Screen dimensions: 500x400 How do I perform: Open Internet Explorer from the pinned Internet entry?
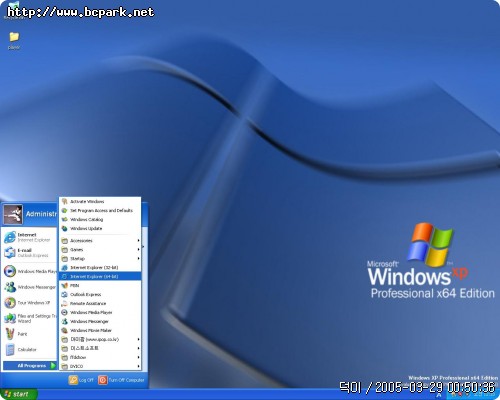coord(30,237)
